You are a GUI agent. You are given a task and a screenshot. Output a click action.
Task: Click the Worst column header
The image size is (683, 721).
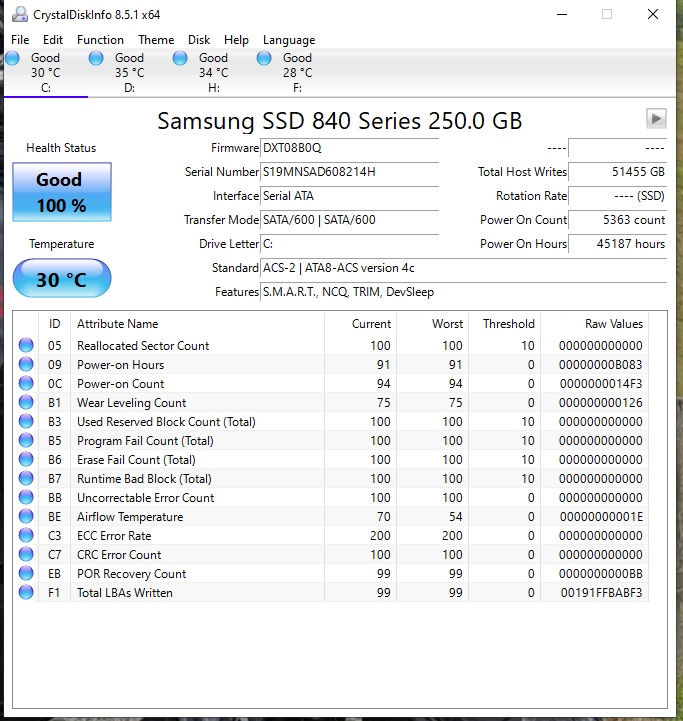coord(432,324)
